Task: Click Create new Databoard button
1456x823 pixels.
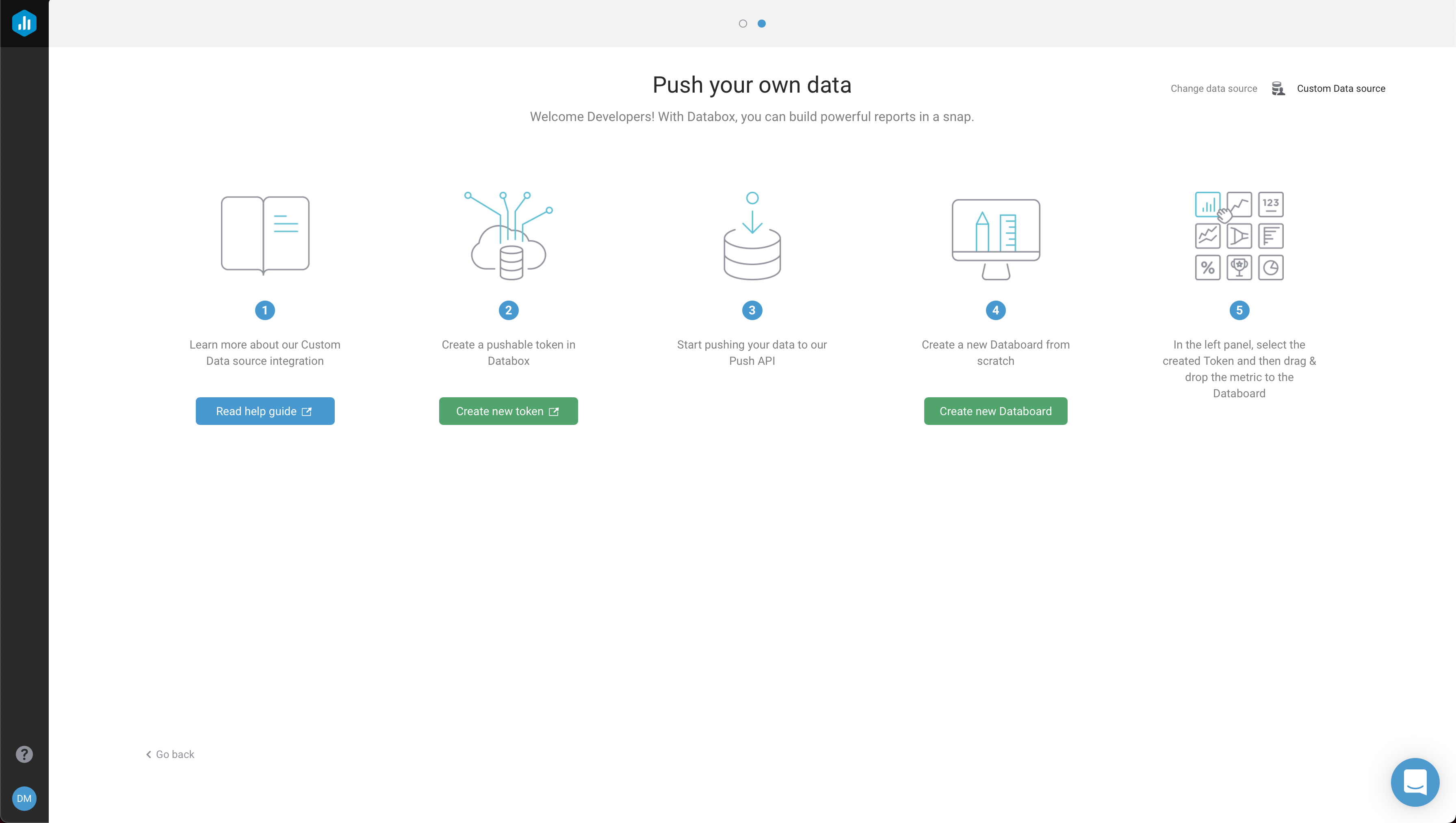Action: click(x=995, y=411)
